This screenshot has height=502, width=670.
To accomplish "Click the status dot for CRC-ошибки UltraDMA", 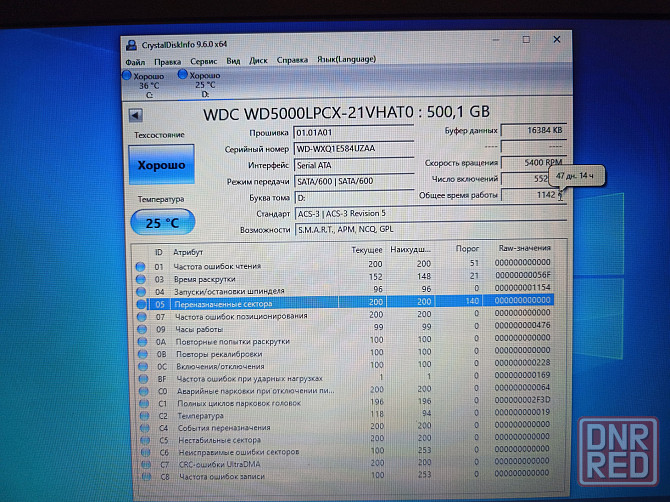I will (x=146, y=464).
